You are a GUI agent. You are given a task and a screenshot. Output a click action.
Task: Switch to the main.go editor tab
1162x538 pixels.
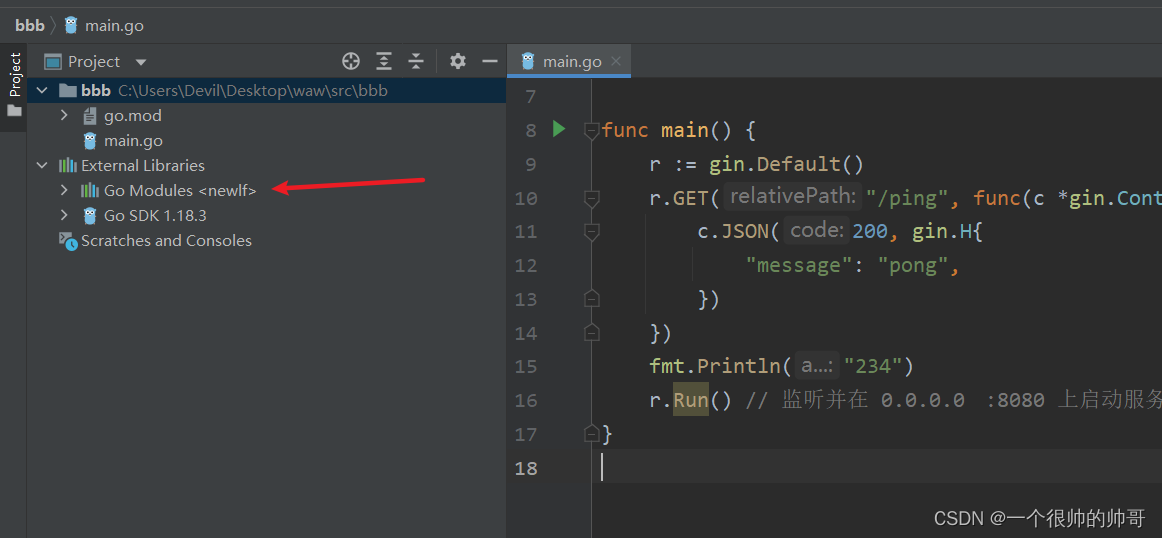[x=569, y=62]
